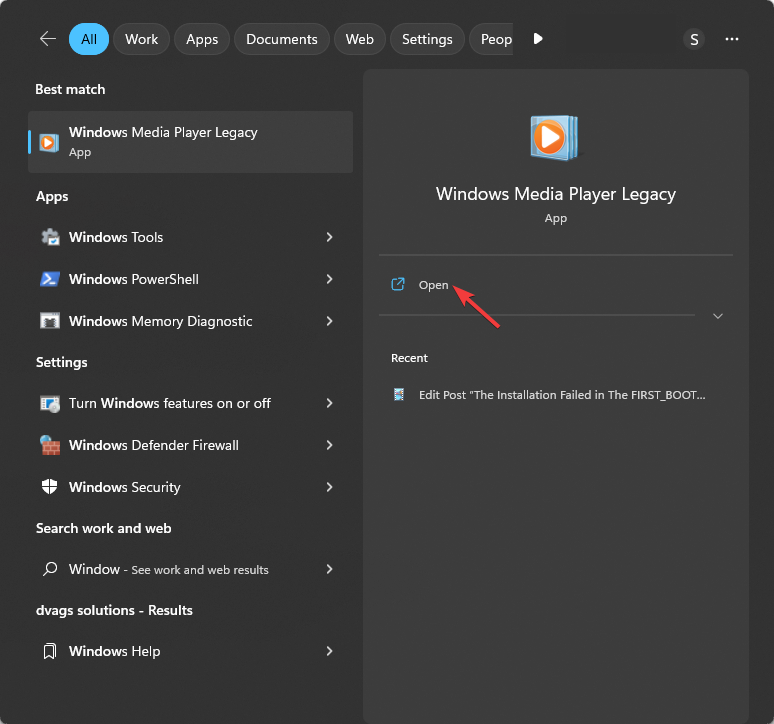Image resolution: width=774 pixels, height=724 pixels.
Task: Click the magnifier search icon
Action: click(x=50, y=569)
